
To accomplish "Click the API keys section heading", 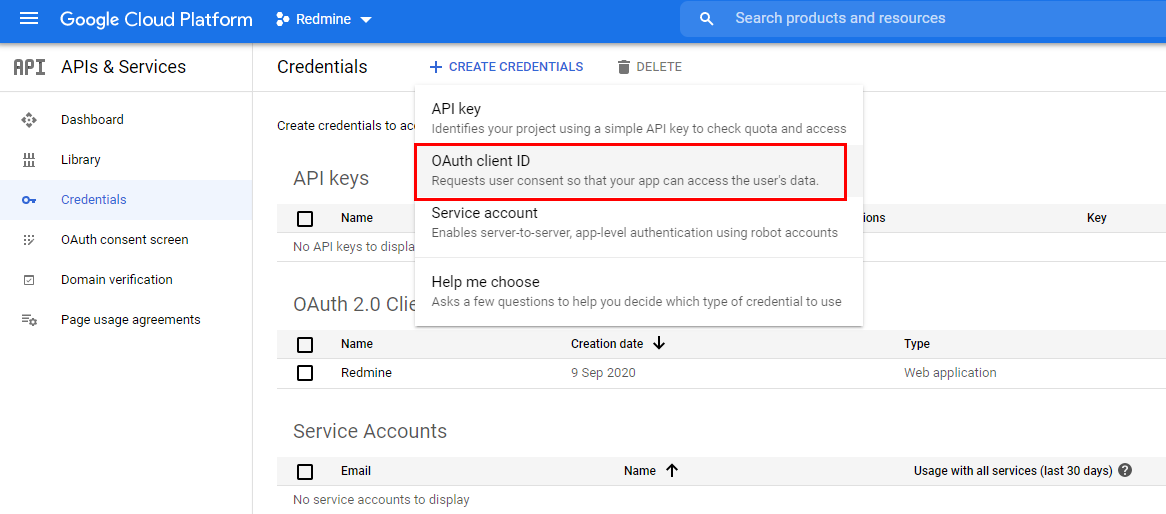I will point(331,179).
